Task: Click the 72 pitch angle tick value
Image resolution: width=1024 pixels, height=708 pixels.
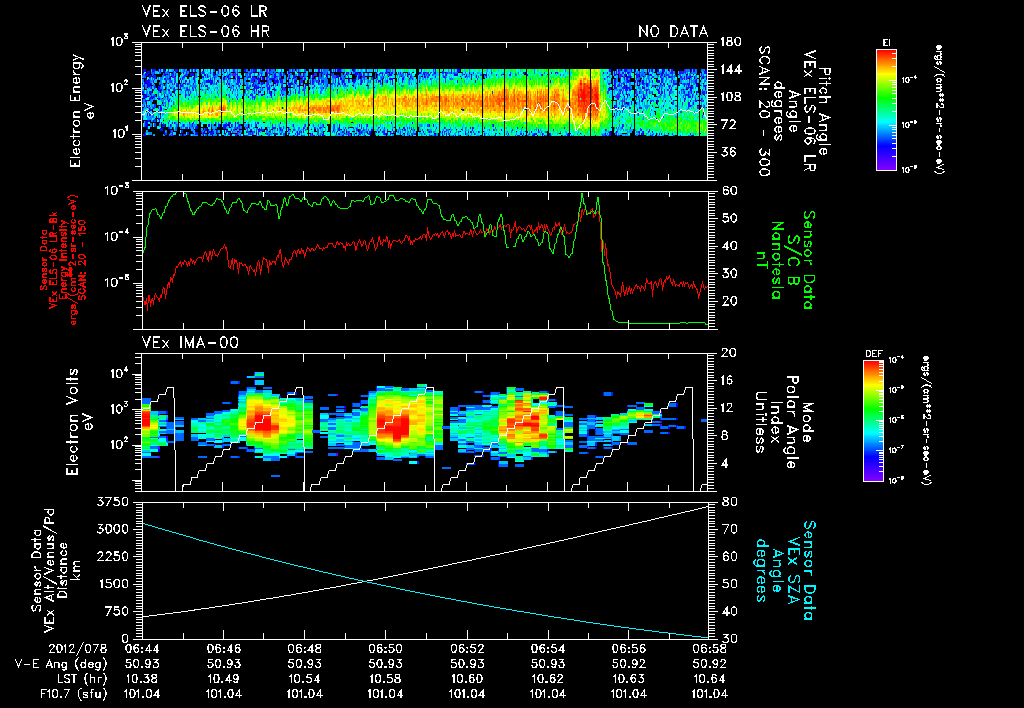Action: [x=728, y=124]
